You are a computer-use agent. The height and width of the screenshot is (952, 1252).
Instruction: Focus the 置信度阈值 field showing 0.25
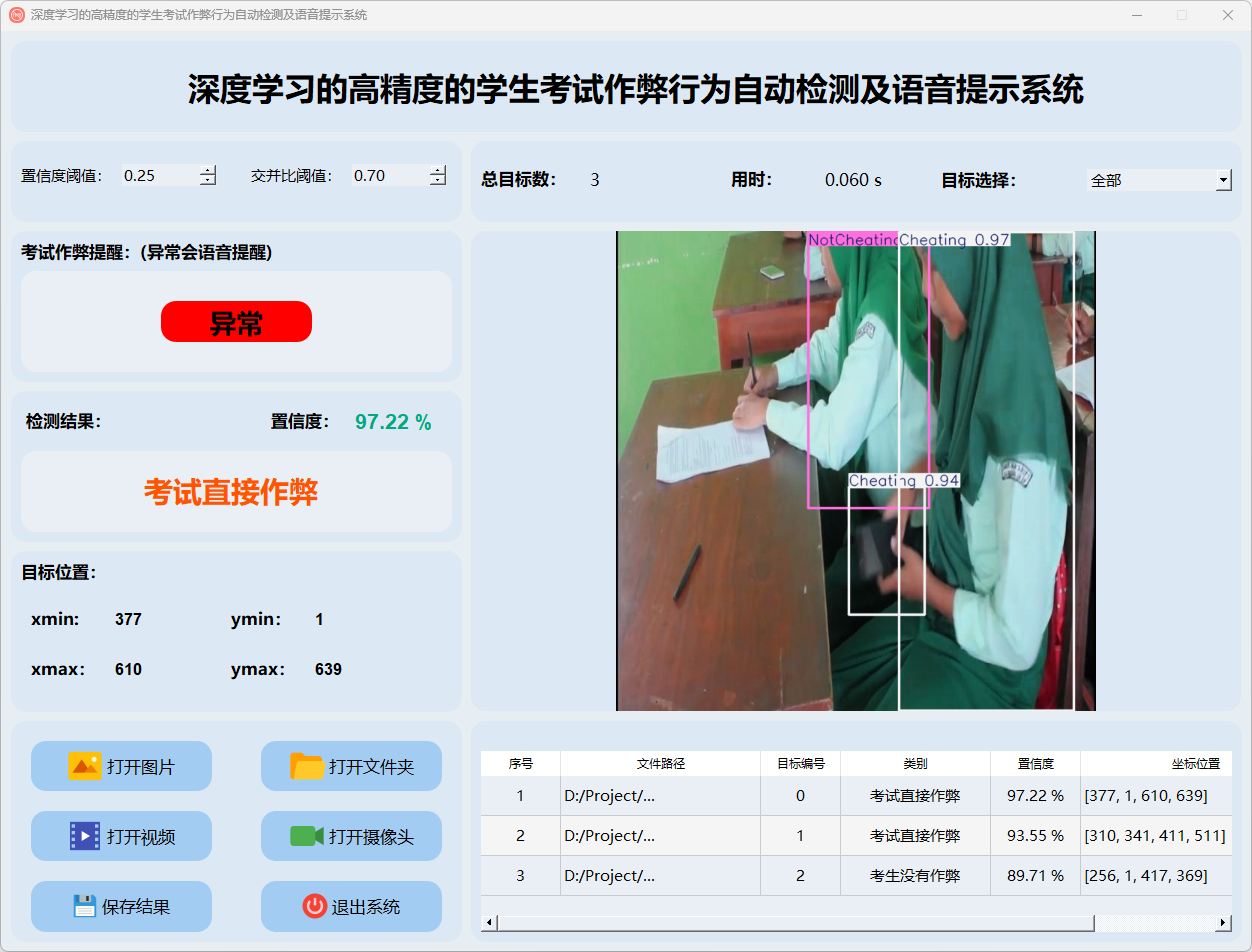pyautogui.click(x=160, y=175)
